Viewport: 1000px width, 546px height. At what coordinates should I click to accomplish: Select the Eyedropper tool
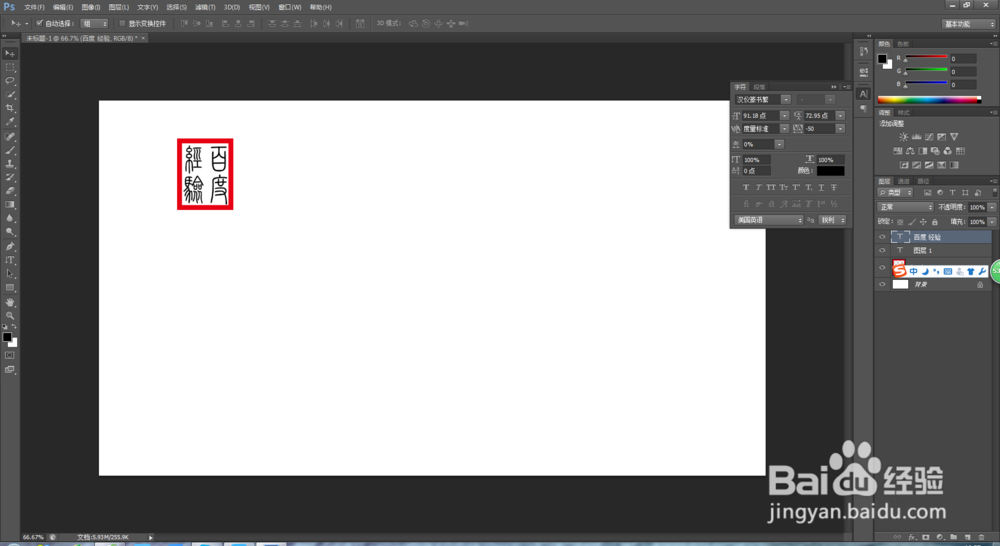[10, 122]
